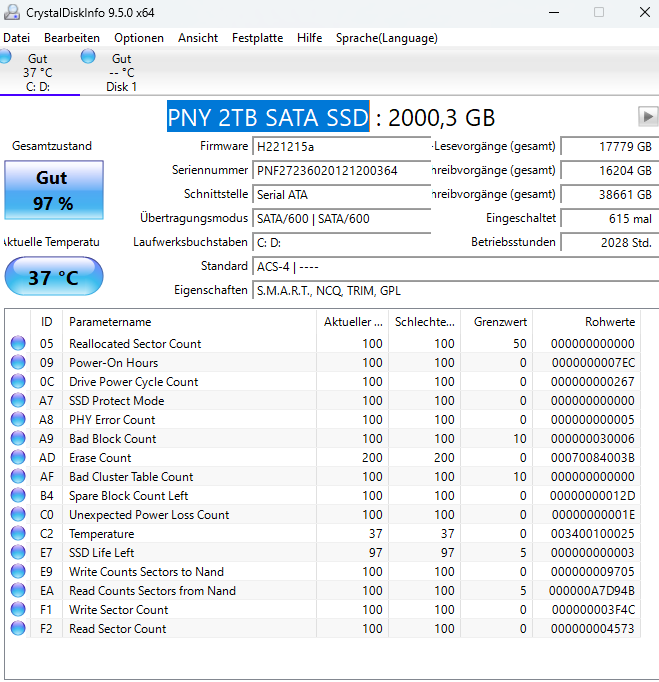
Task: Click the 16204 GB writes value
Action: click(x=609, y=170)
